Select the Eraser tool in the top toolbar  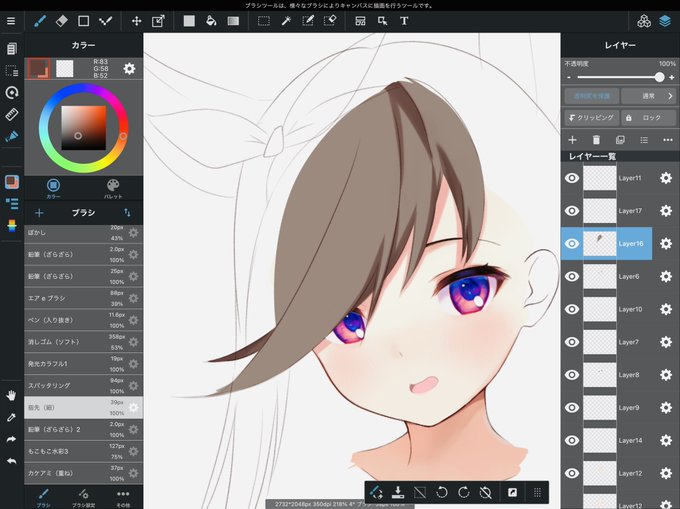(x=62, y=21)
